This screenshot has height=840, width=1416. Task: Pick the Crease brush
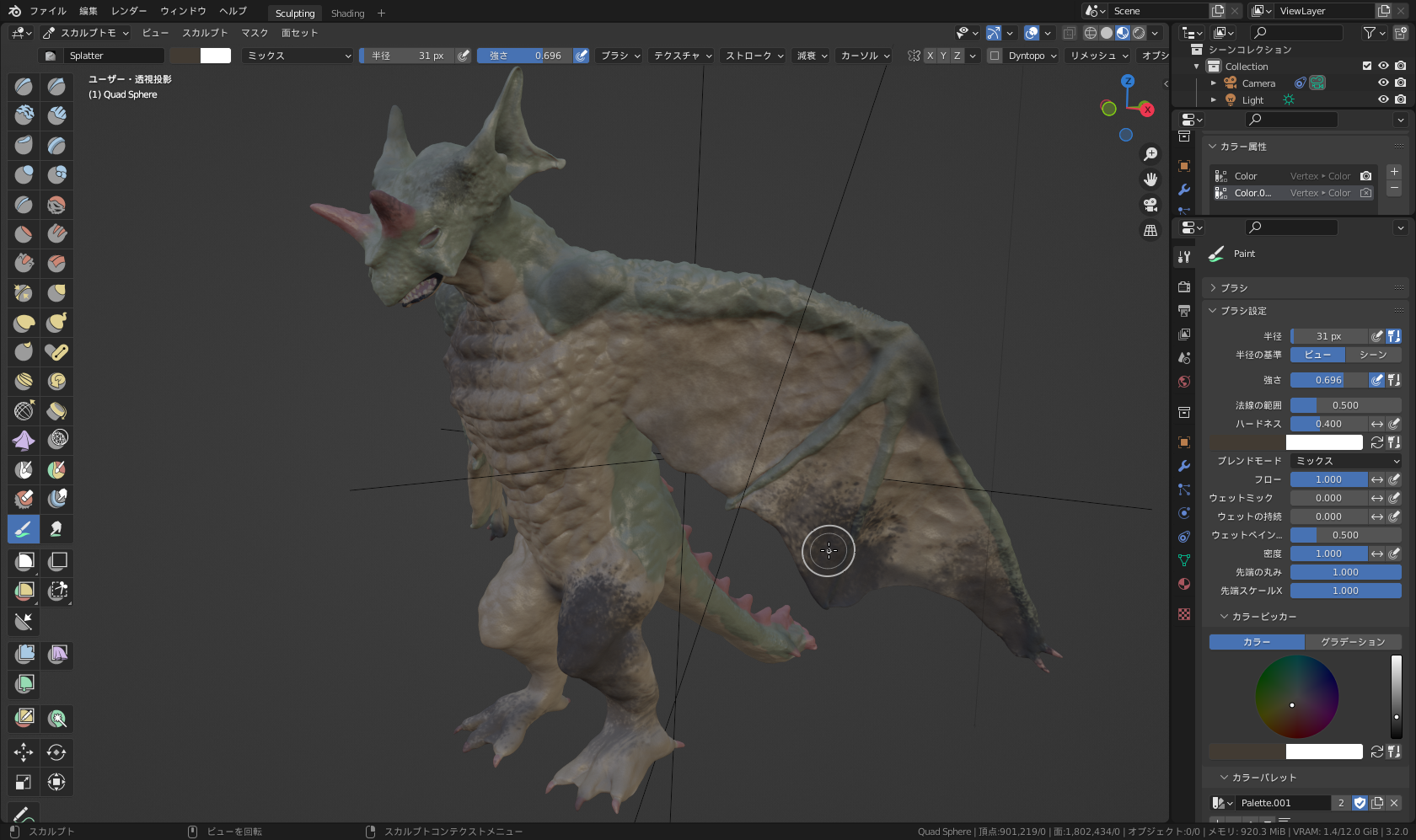24,205
